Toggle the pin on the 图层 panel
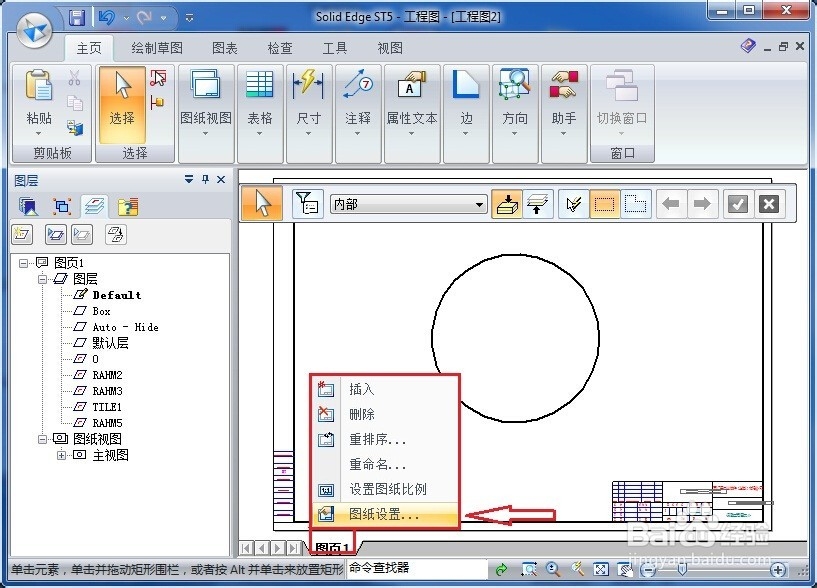Screen dimensions: 817x588 point(206,180)
